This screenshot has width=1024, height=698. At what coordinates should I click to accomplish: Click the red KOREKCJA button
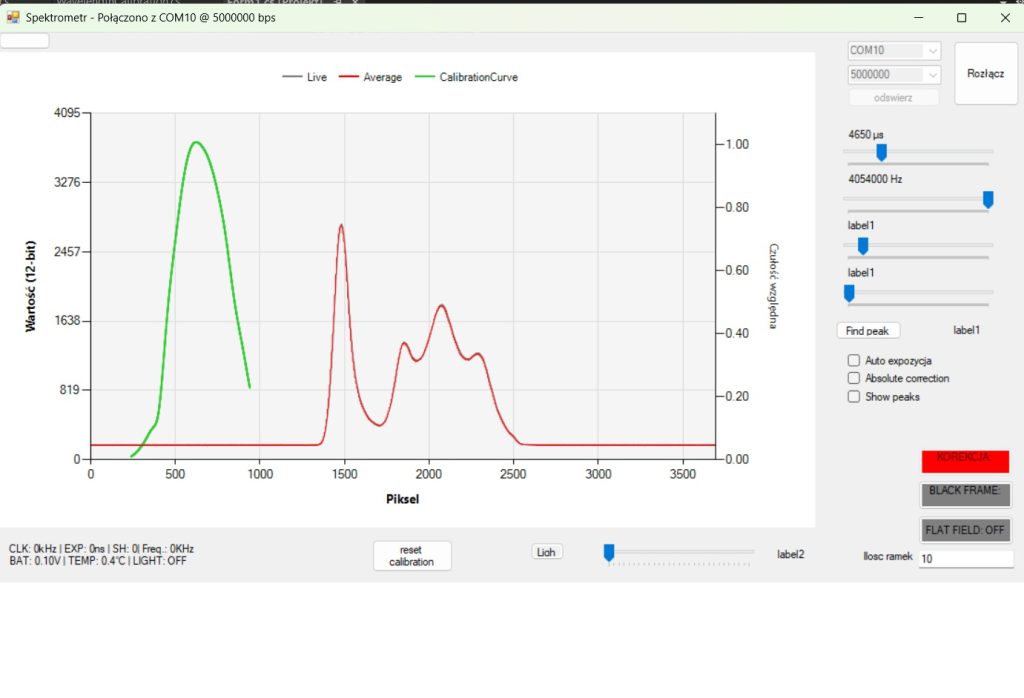coord(965,461)
